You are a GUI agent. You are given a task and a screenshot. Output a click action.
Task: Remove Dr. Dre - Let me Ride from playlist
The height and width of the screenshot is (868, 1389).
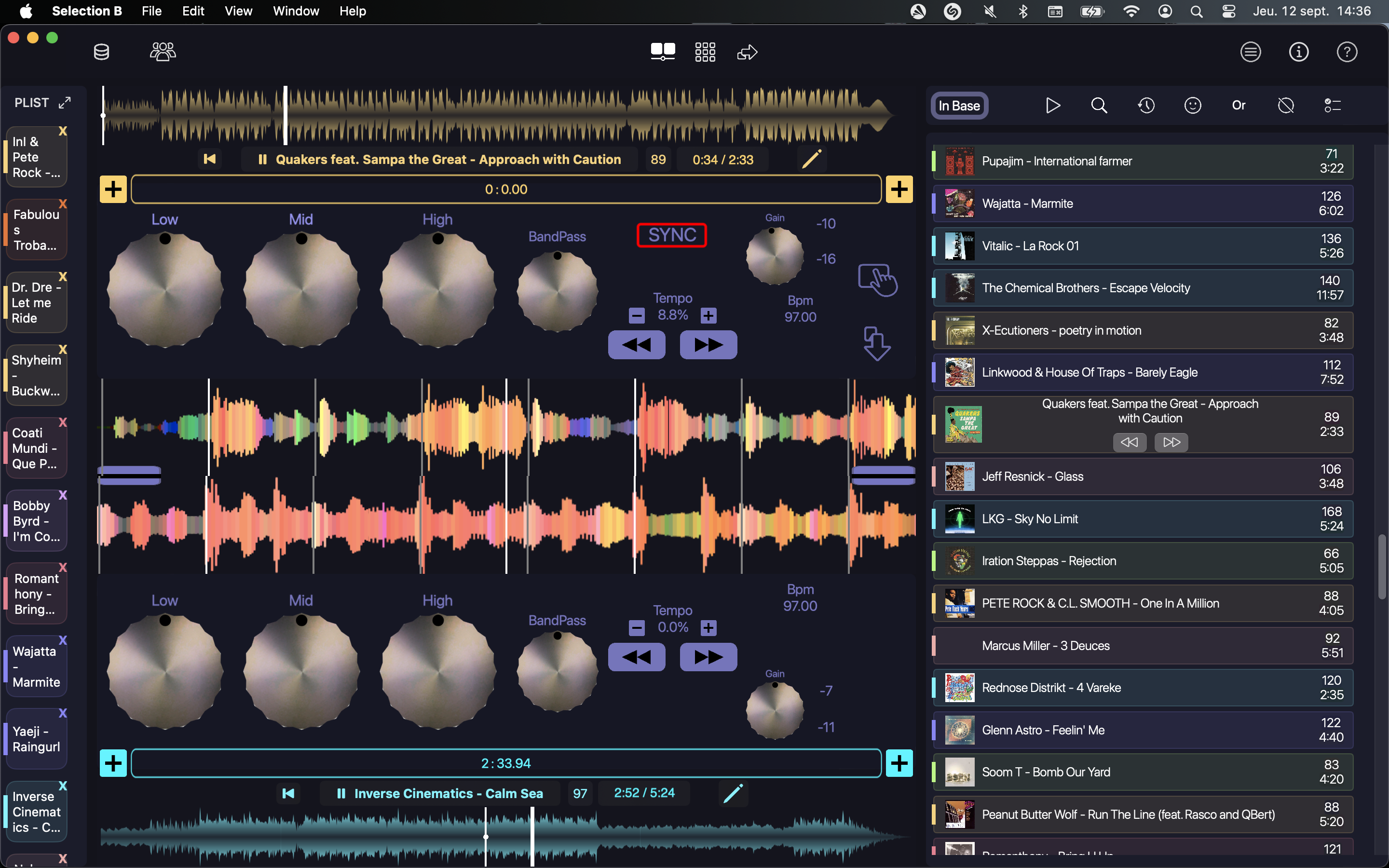[63, 277]
